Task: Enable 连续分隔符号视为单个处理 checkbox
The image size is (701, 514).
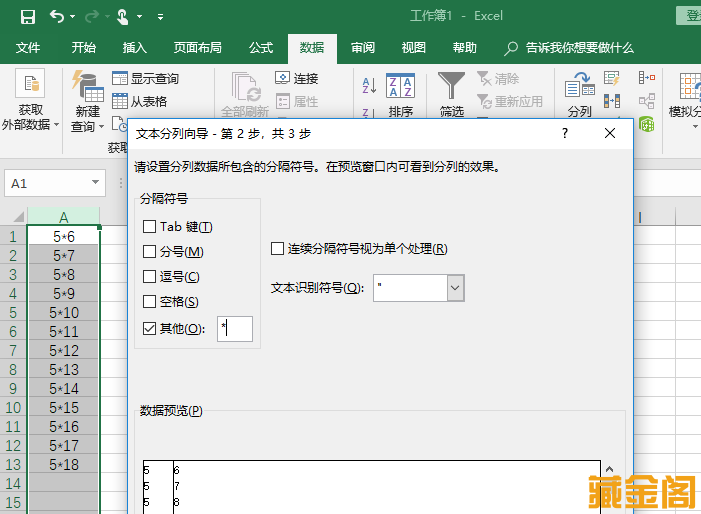Action: pos(277,249)
